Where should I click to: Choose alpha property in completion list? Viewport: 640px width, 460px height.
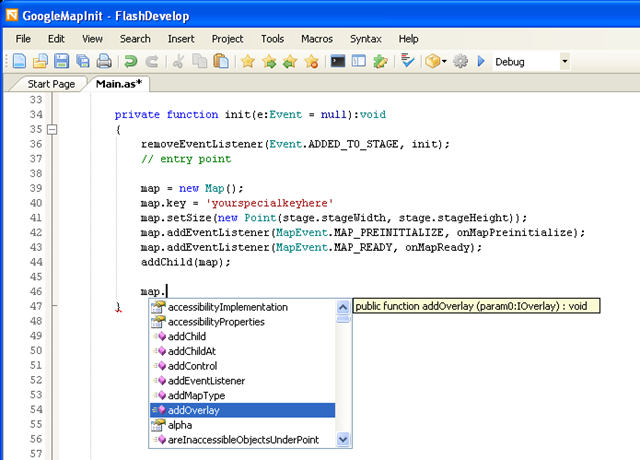[242, 425]
